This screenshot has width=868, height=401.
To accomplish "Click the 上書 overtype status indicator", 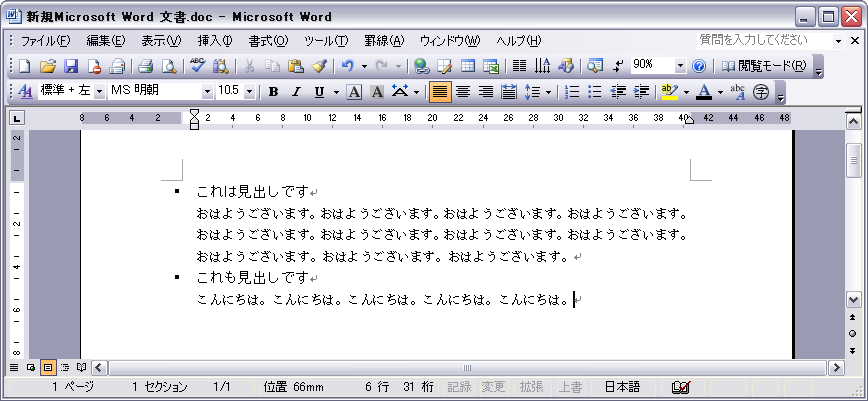I will point(570,387).
